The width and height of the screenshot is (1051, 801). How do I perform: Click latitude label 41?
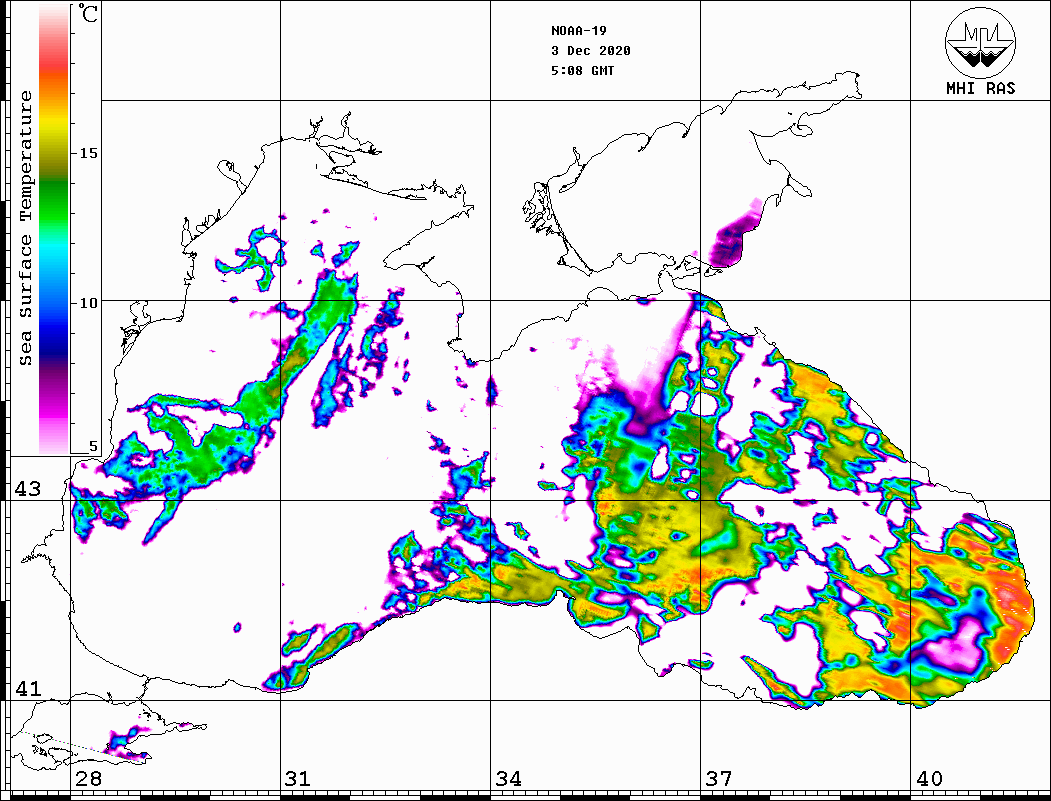(28, 688)
